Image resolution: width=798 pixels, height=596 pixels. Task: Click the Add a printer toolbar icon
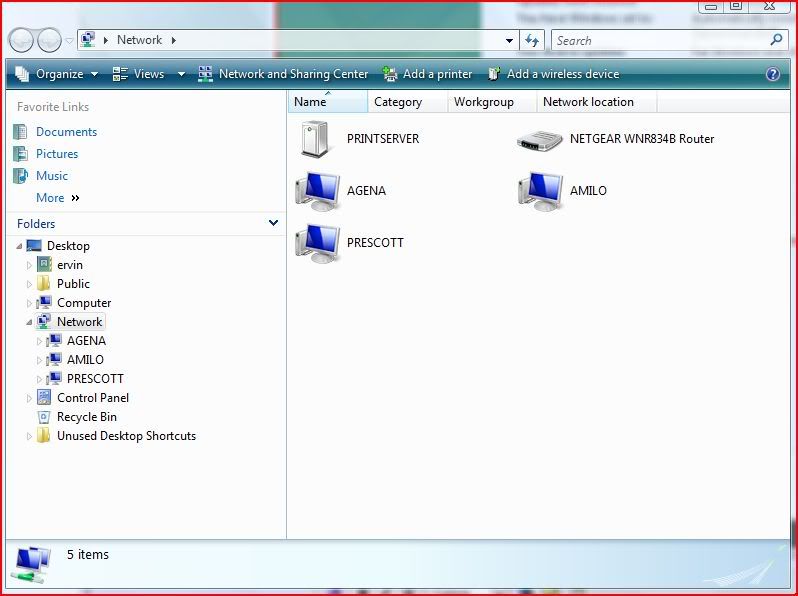point(390,74)
